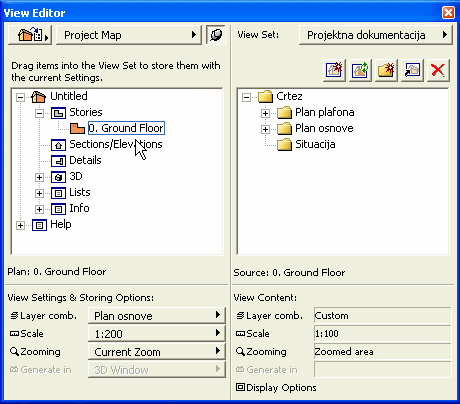Click the red X delete view button
This screenshot has width=460, height=404.
coord(438,70)
